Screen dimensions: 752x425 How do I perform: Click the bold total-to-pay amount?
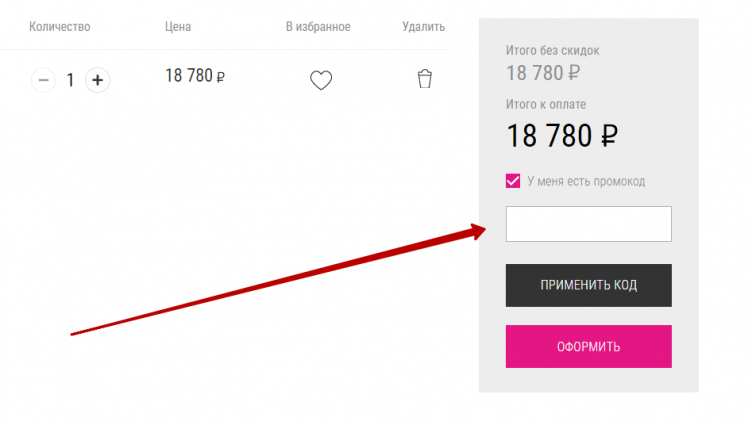pyautogui.click(x=562, y=136)
